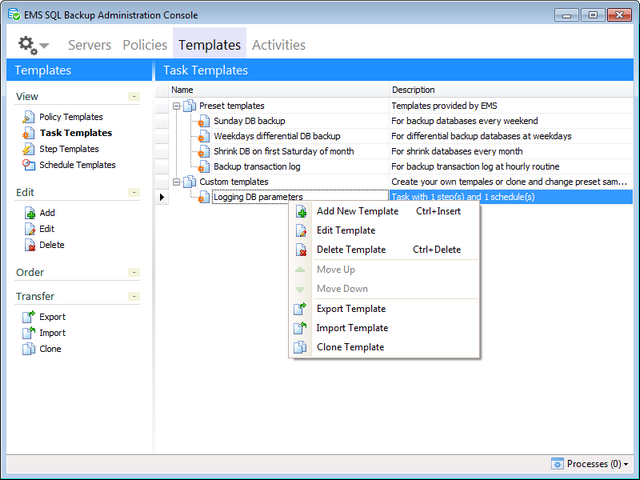Choose Clone Template from context menu
Viewport: 640px width, 480px height.
click(x=384, y=347)
